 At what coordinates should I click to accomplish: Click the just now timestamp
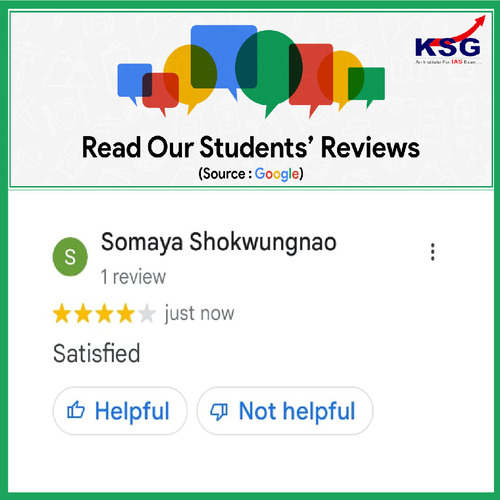click(x=199, y=314)
